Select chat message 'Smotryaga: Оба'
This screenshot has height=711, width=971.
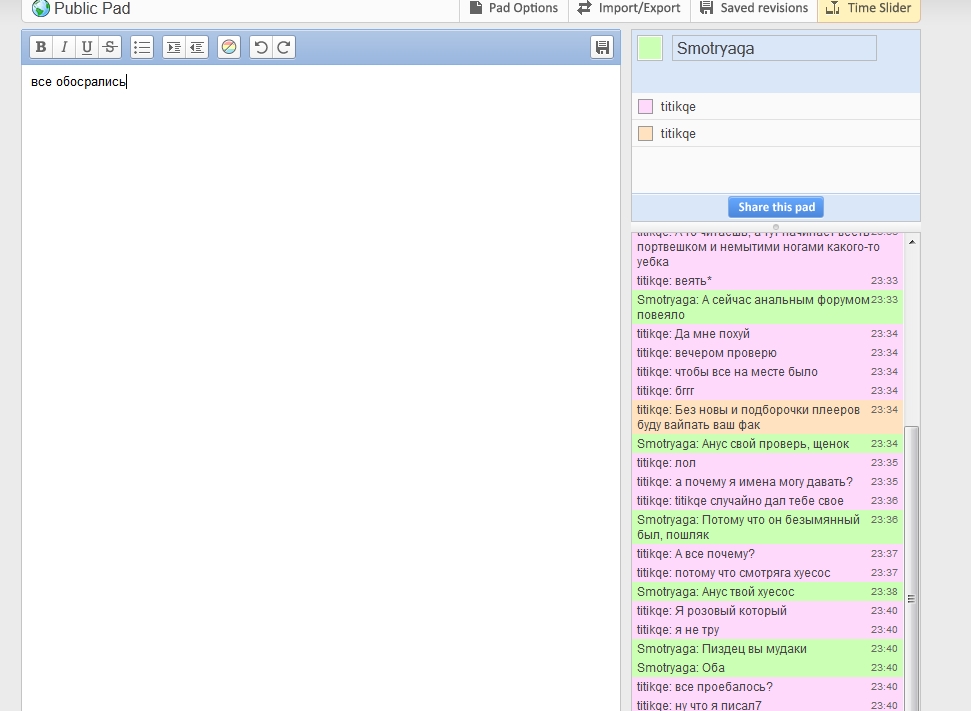[767, 668]
